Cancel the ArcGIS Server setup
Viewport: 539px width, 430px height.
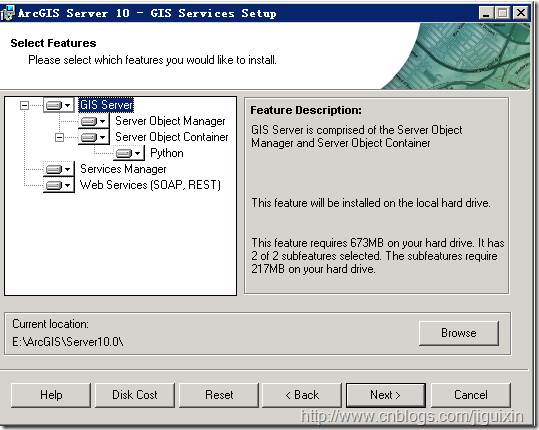[x=471, y=395]
